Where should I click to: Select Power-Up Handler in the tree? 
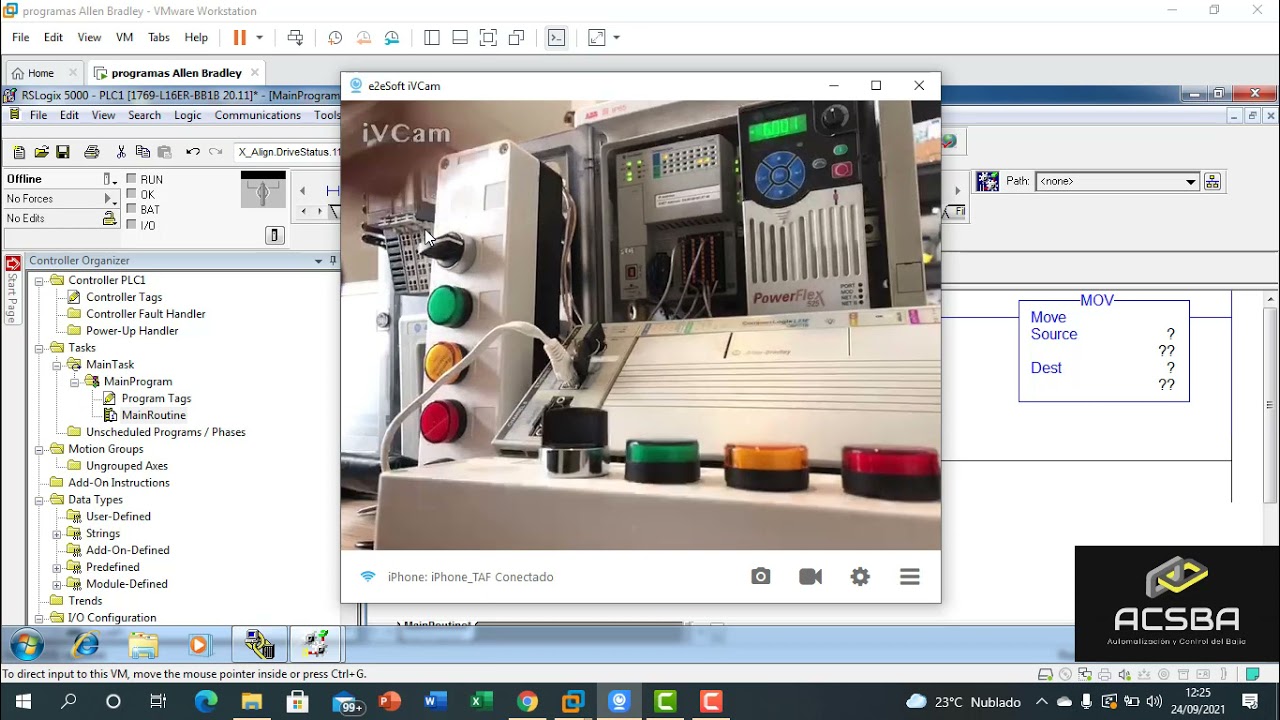pos(132,331)
